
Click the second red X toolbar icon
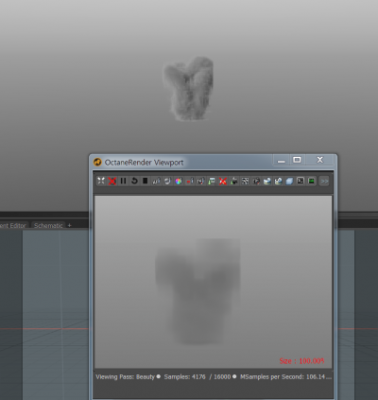click(x=223, y=181)
